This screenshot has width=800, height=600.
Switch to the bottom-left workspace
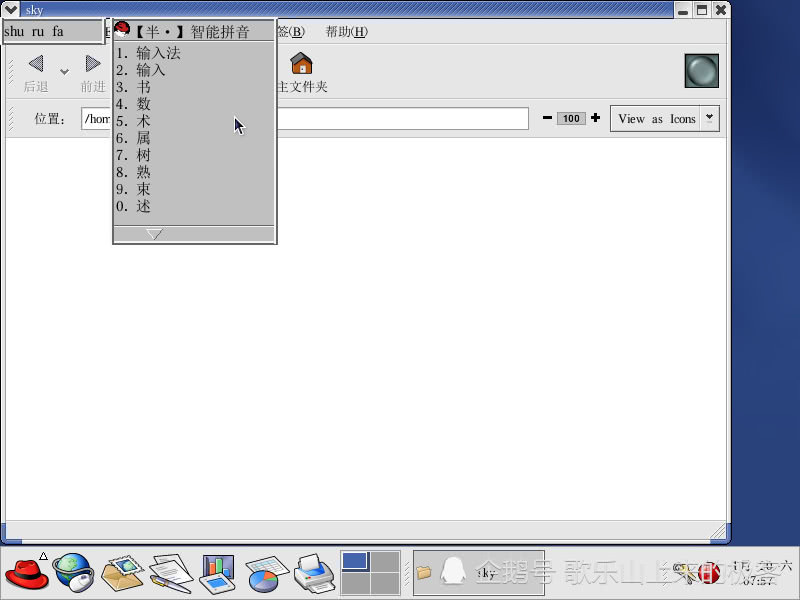coord(355,583)
